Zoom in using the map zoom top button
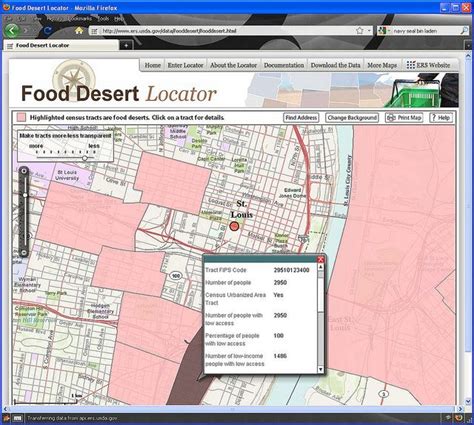This screenshot has width=474, height=425. tap(24, 171)
